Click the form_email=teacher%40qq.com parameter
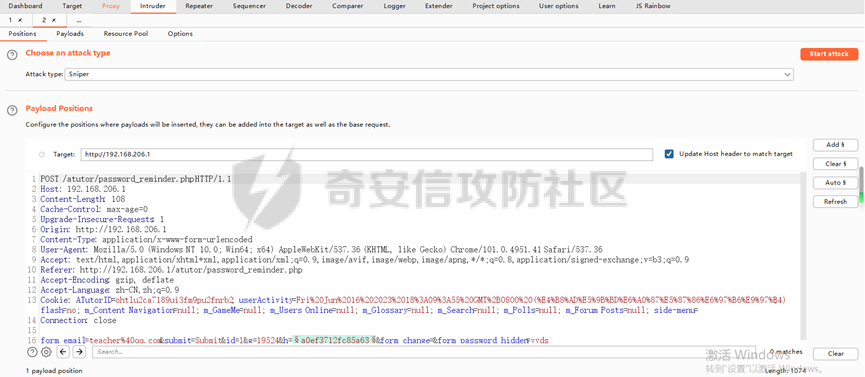Screen dimensions: 865x377 (x=101, y=341)
